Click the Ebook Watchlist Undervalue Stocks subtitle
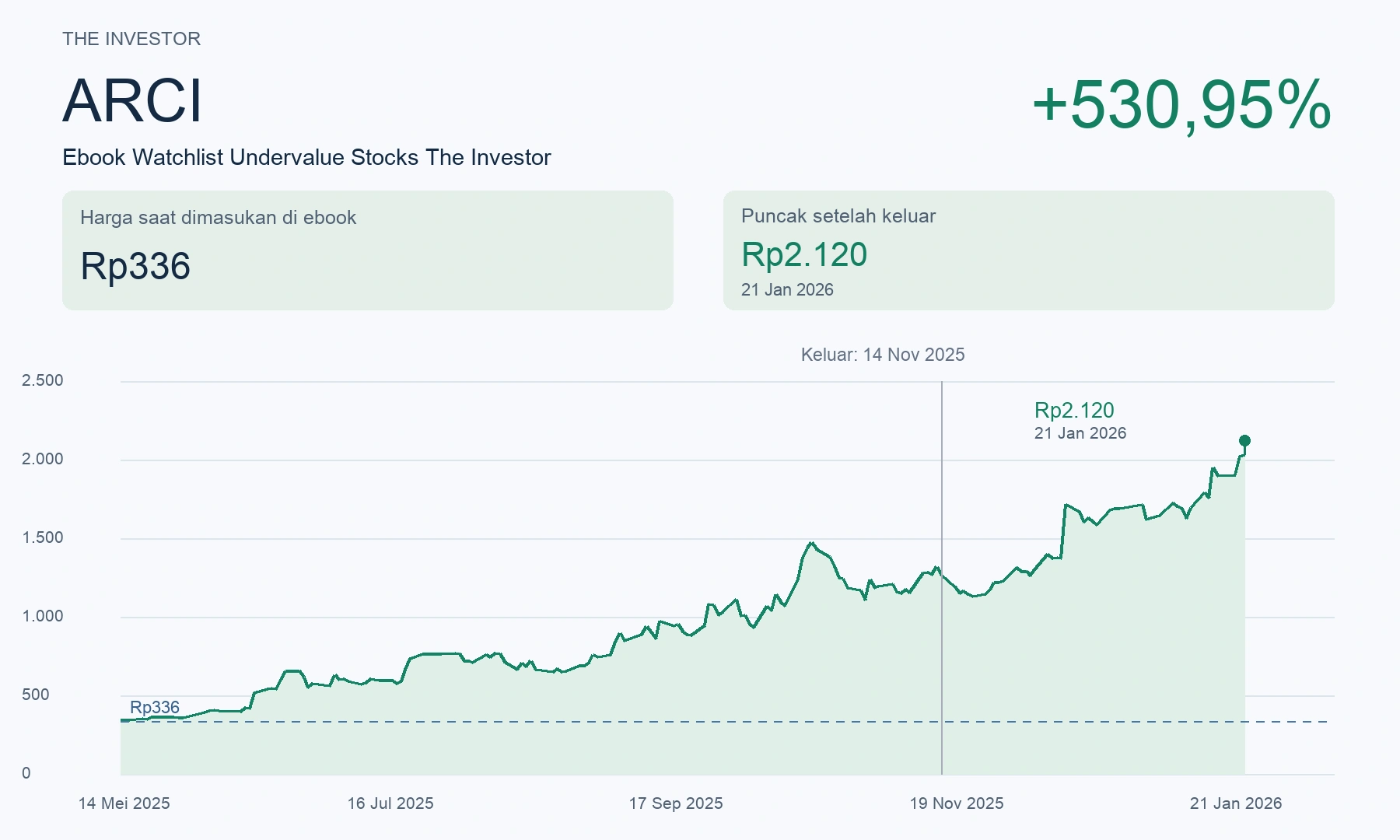This screenshot has width=1400, height=840. coord(306,157)
